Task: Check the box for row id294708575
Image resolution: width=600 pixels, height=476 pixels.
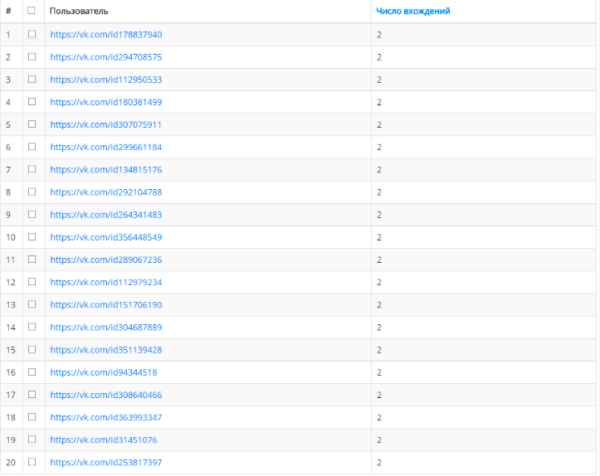Action: point(32,57)
